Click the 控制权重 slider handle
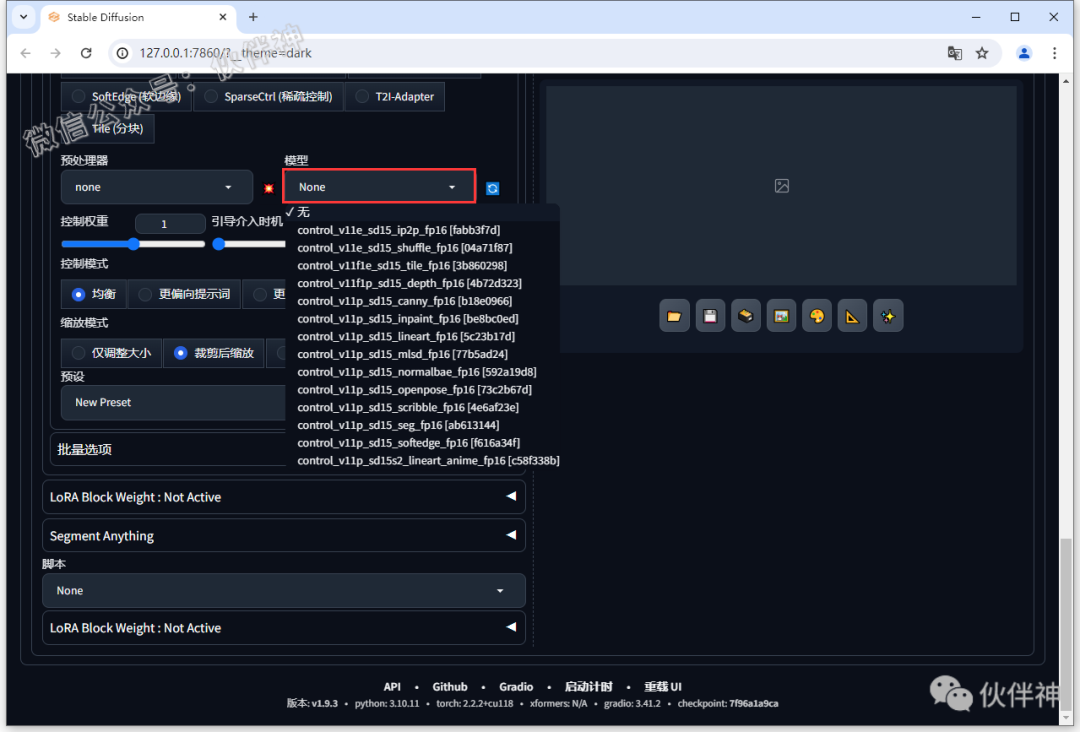Screen dimensions: 1080x732 pos(134,243)
